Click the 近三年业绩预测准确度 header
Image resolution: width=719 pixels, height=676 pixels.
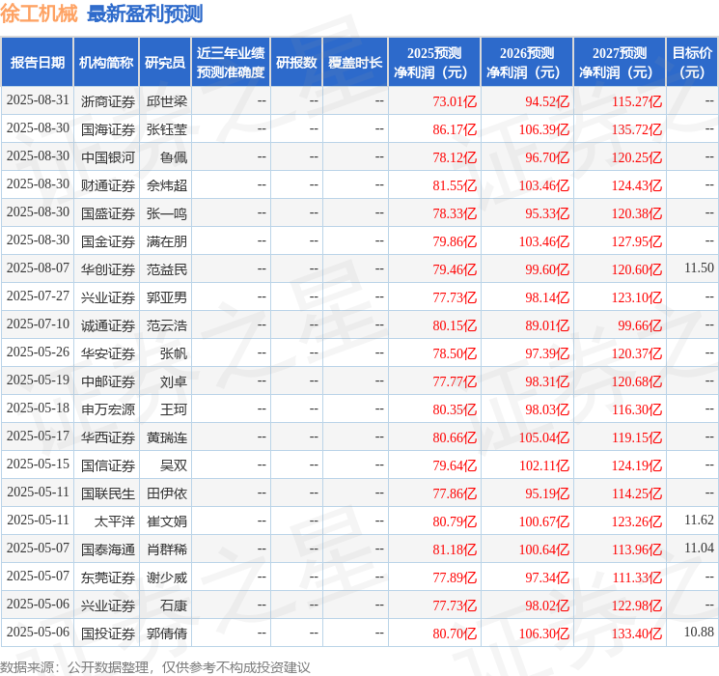coord(231,62)
